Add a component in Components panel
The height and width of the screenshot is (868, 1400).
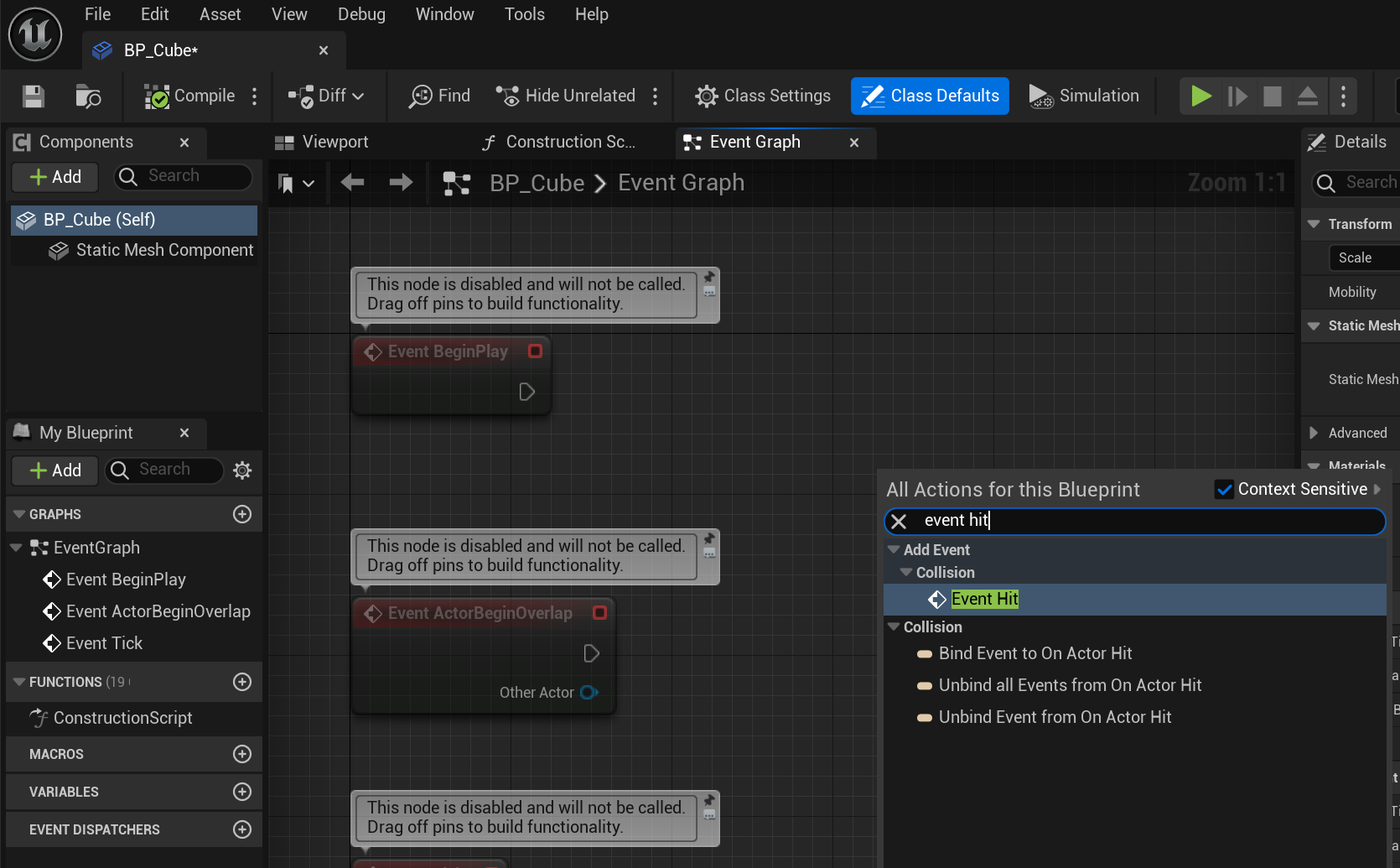(x=55, y=177)
